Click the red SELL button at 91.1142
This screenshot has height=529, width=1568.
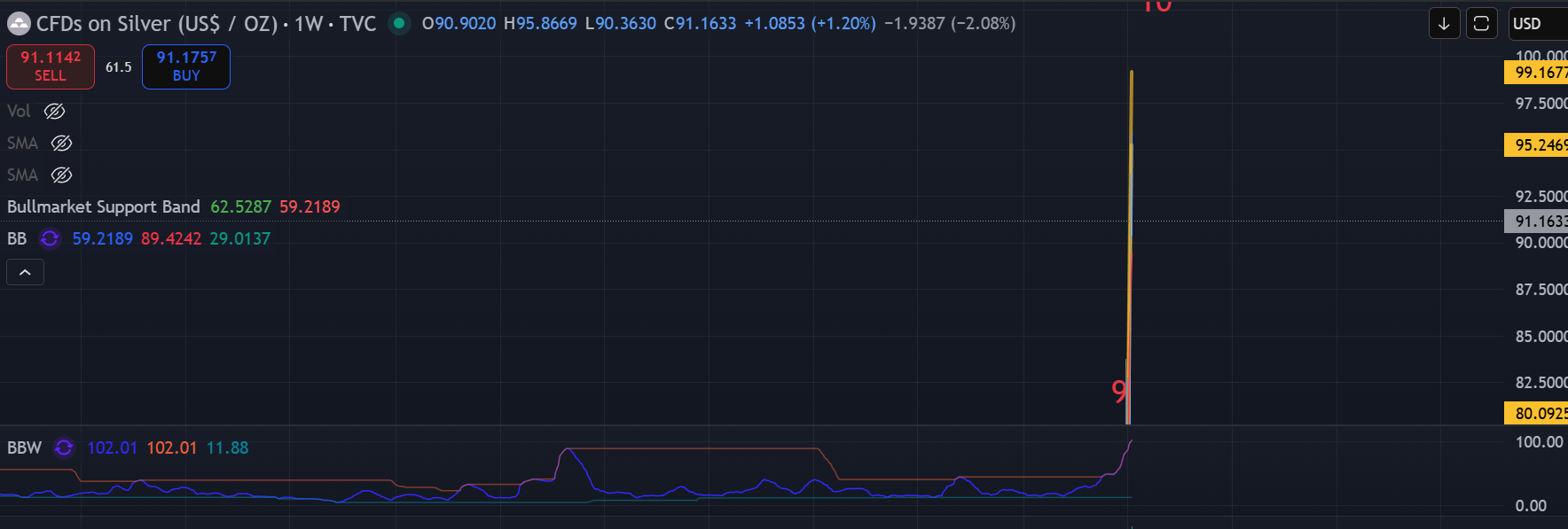click(x=51, y=66)
